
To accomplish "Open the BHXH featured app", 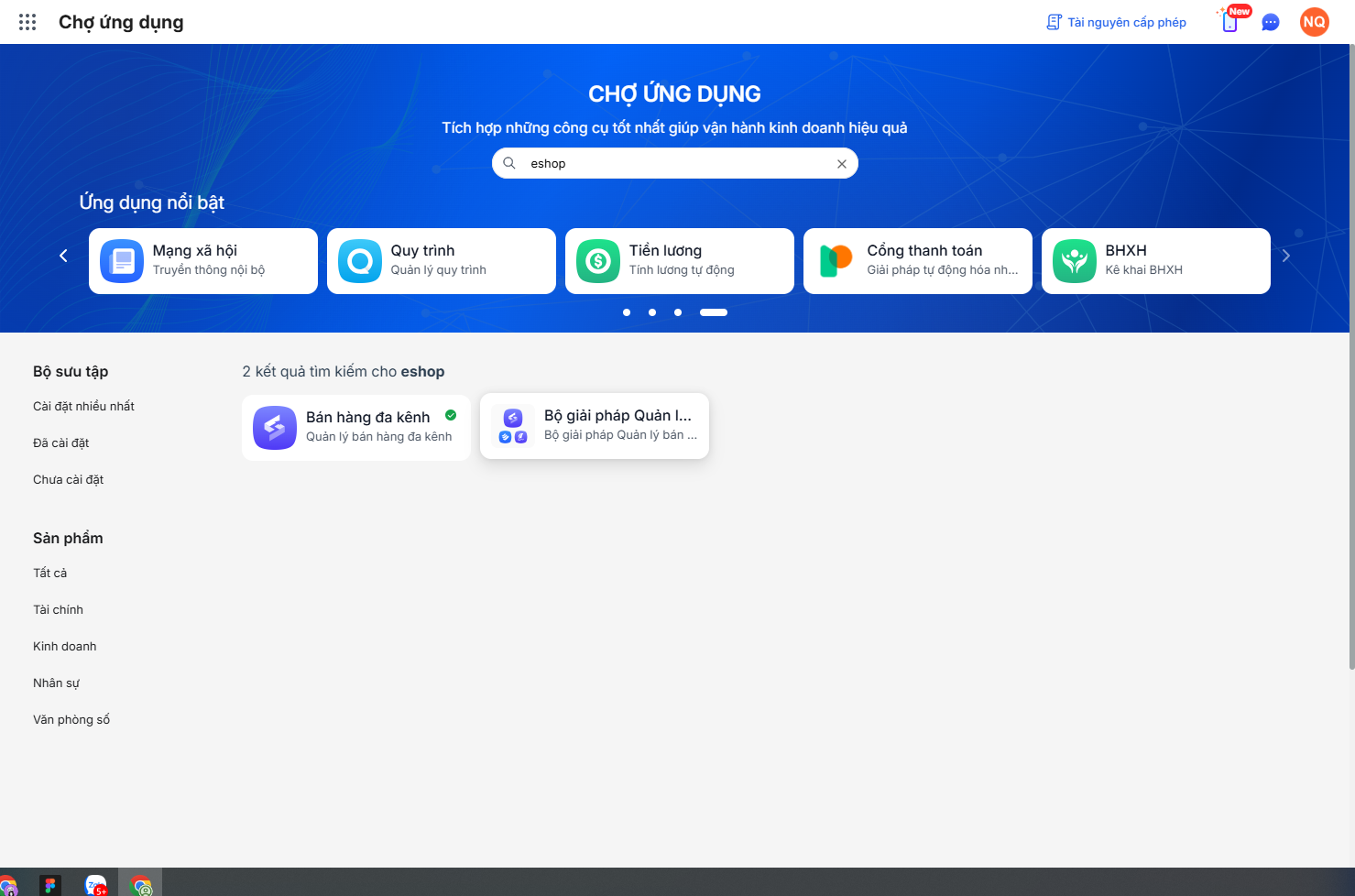I will tap(1156, 261).
